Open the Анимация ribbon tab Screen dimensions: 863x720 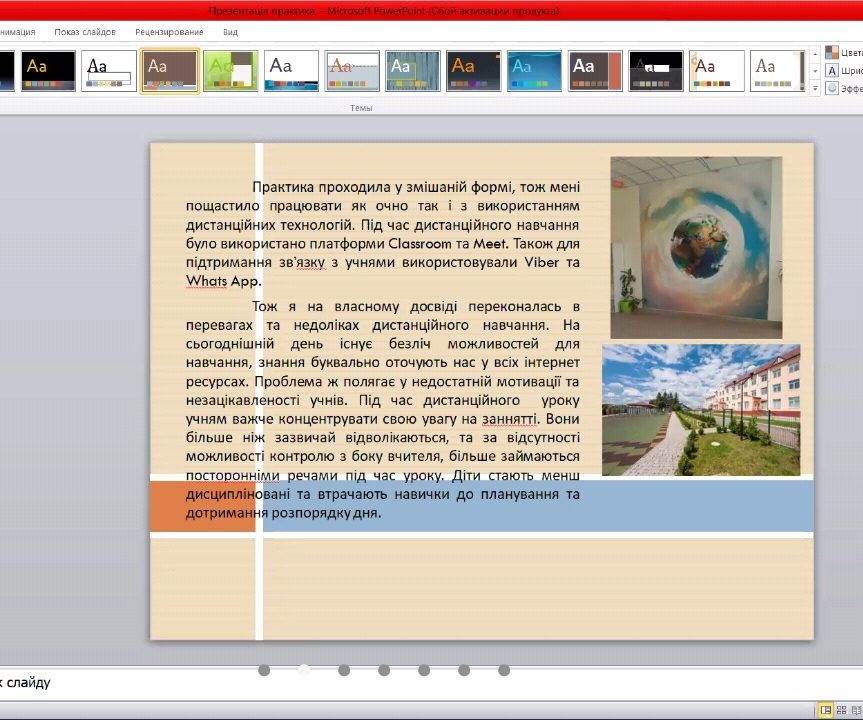(x=18, y=31)
